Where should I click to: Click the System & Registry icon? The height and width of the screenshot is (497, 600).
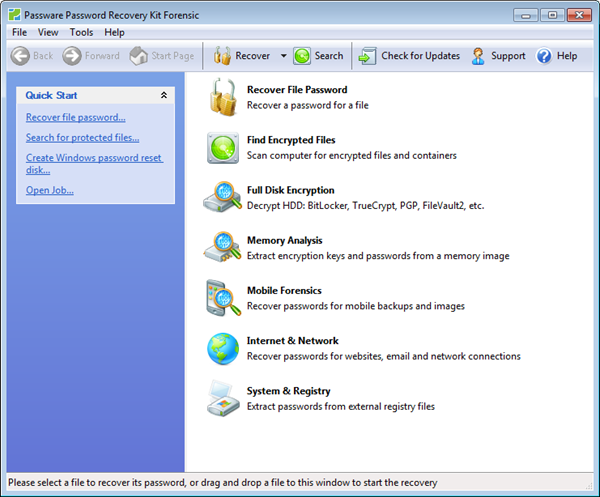(x=223, y=398)
